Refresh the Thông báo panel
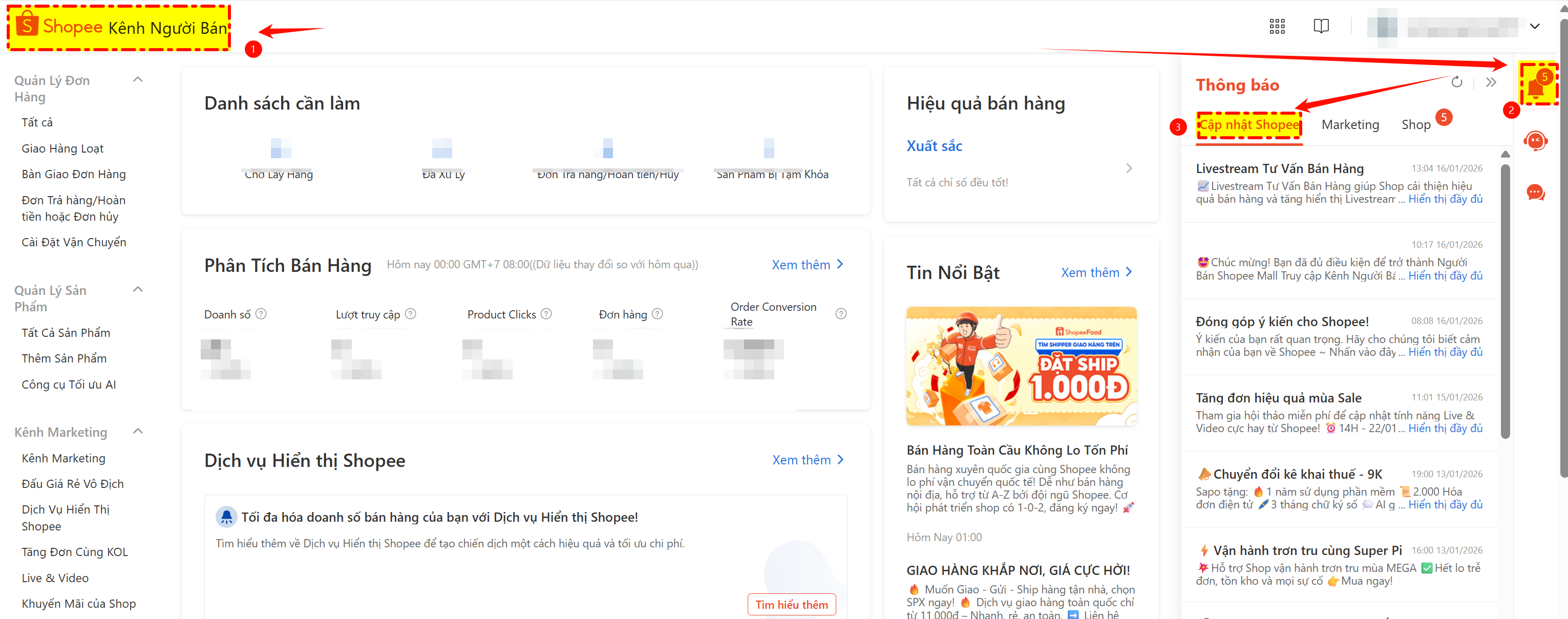Screen dimensions: 1568x619 (1457, 82)
